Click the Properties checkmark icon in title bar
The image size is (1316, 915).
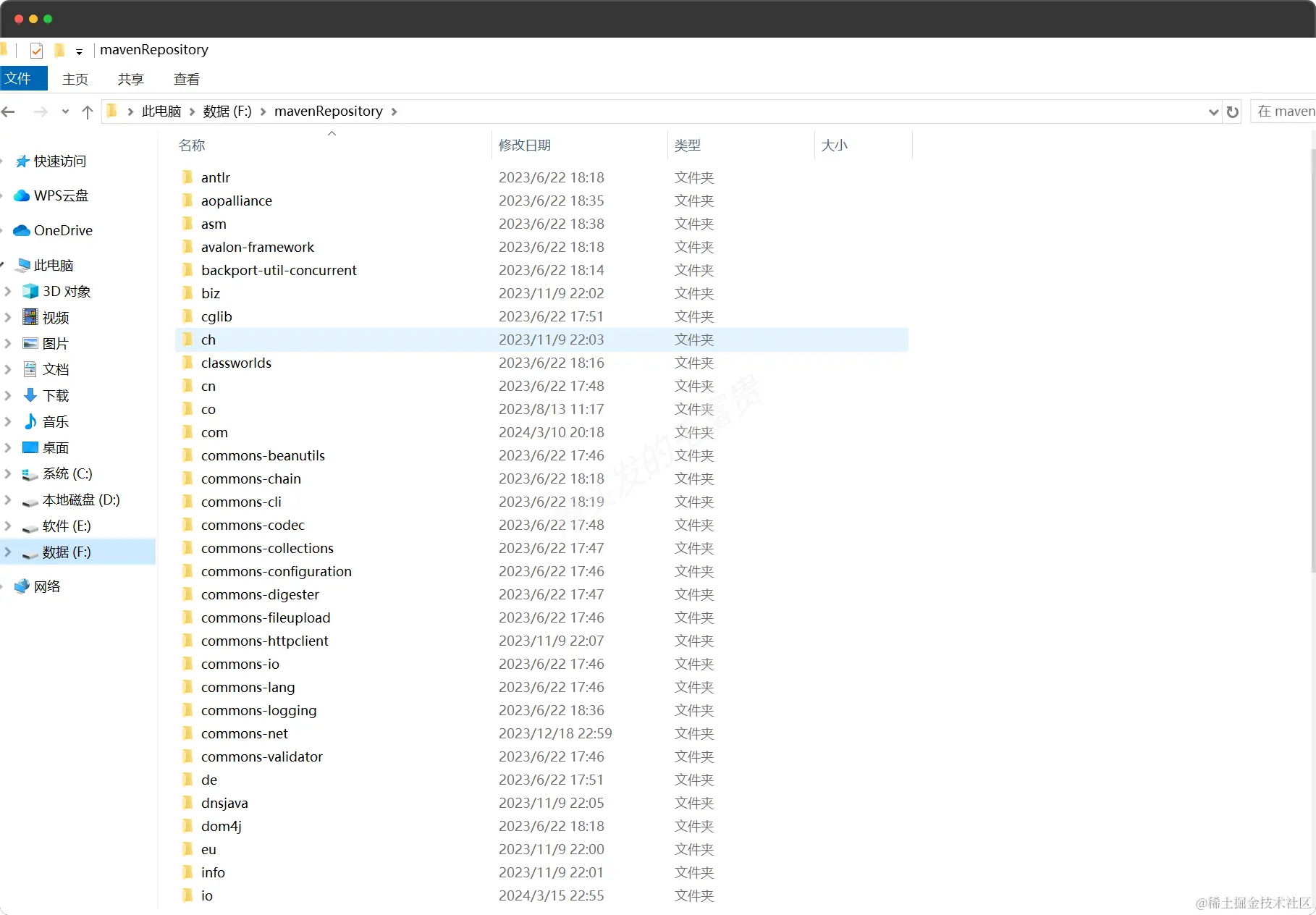[x=37, y=50]
